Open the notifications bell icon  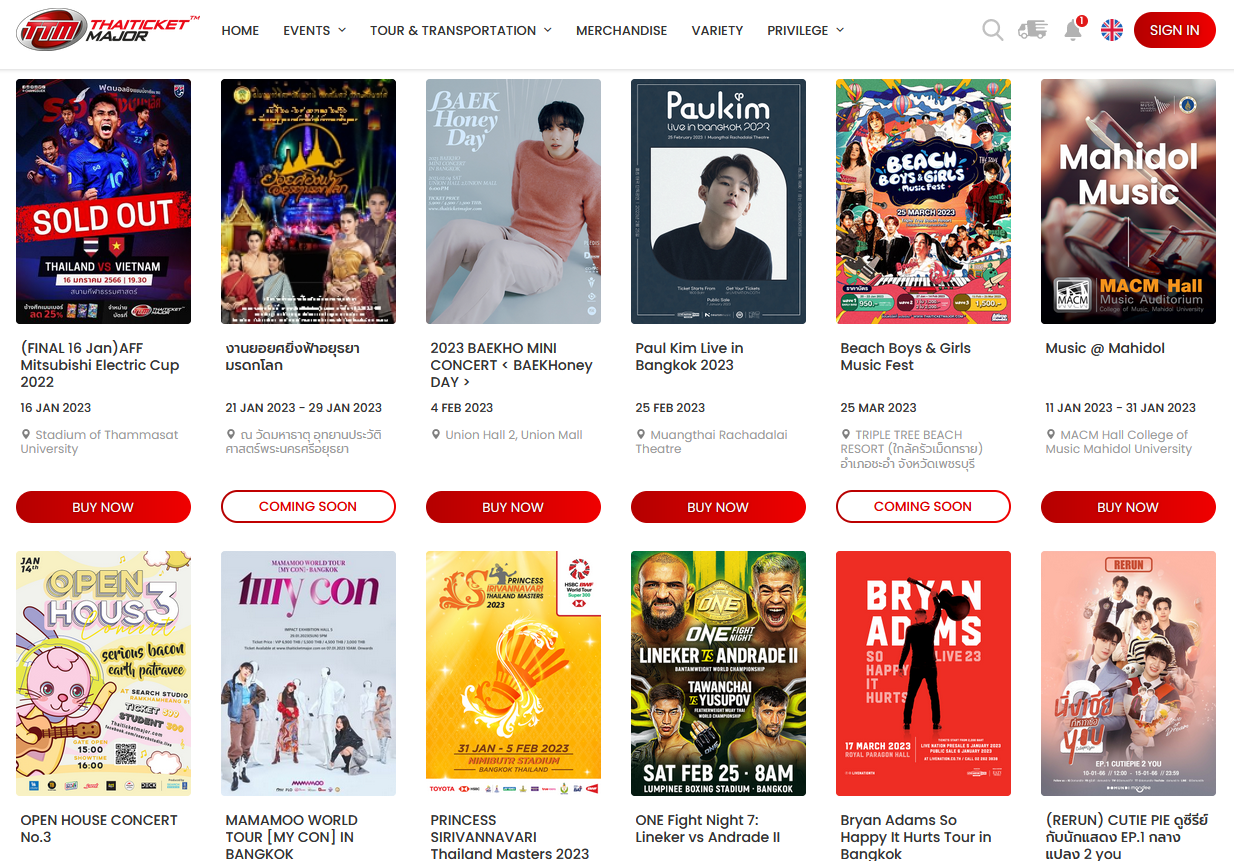1073,30
